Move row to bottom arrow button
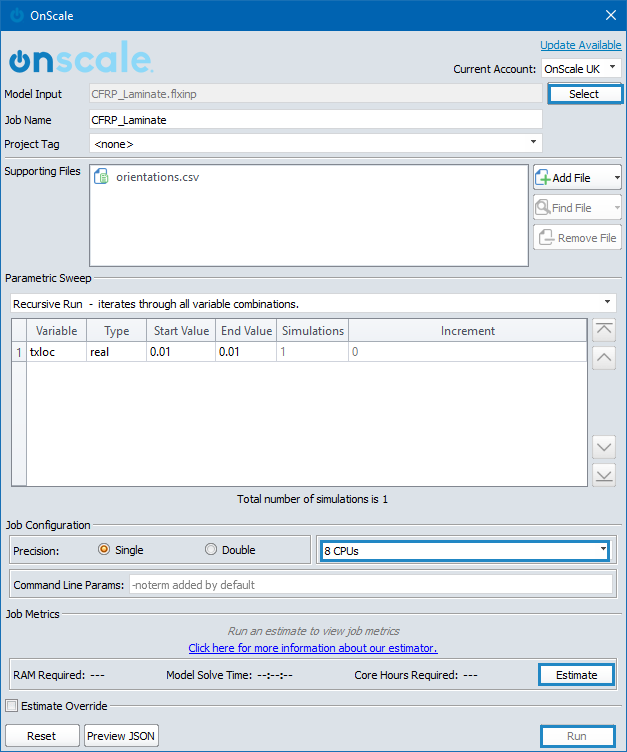 point(603,475)
